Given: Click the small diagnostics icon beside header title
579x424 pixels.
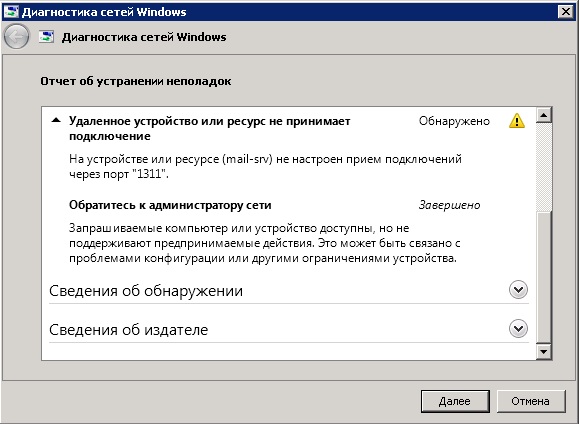Looking at the screenshot, I should 47,37.
